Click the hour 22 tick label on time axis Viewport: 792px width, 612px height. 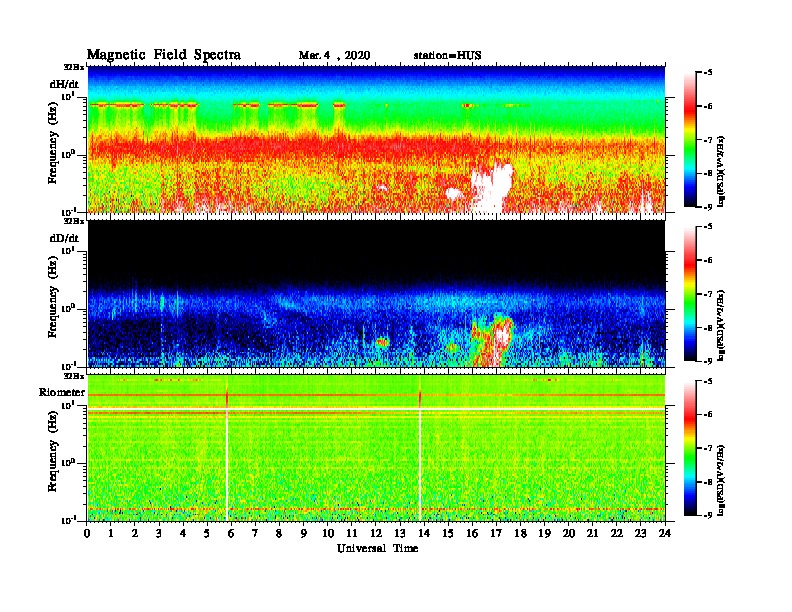coord(617,533)
